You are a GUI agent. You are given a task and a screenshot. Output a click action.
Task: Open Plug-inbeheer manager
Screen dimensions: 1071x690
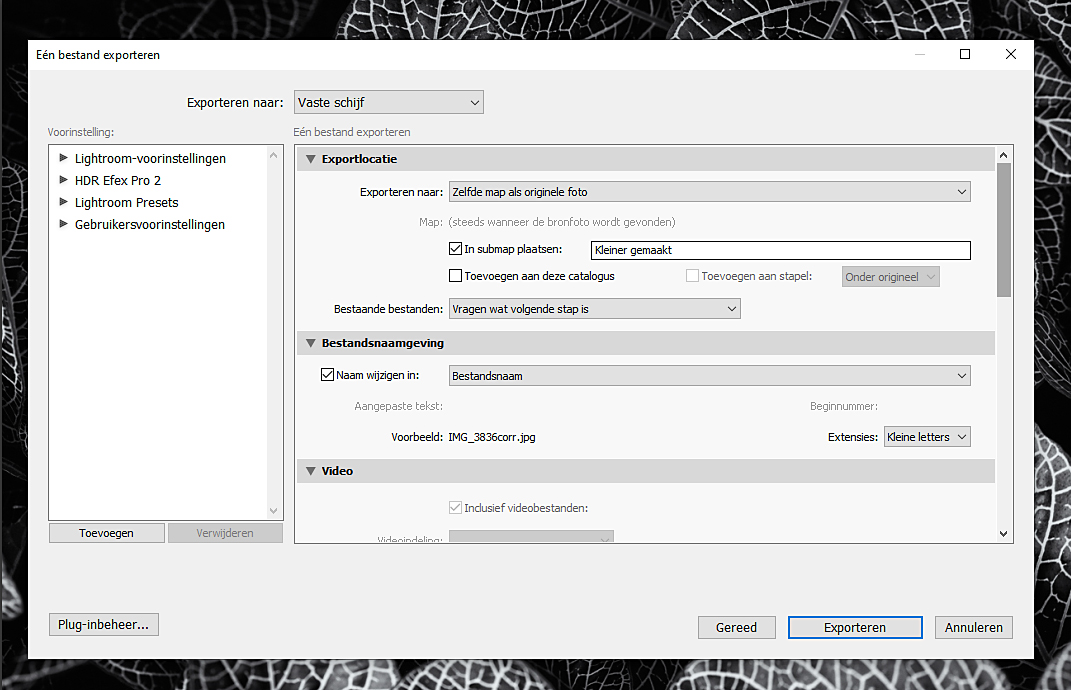pyautogui.click(x=103, y=625)
